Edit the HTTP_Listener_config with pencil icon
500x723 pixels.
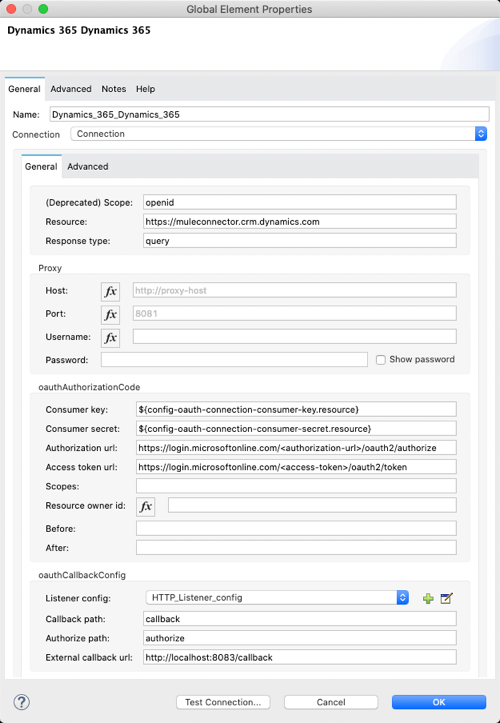pyautogui.click(x=446, y=599)
